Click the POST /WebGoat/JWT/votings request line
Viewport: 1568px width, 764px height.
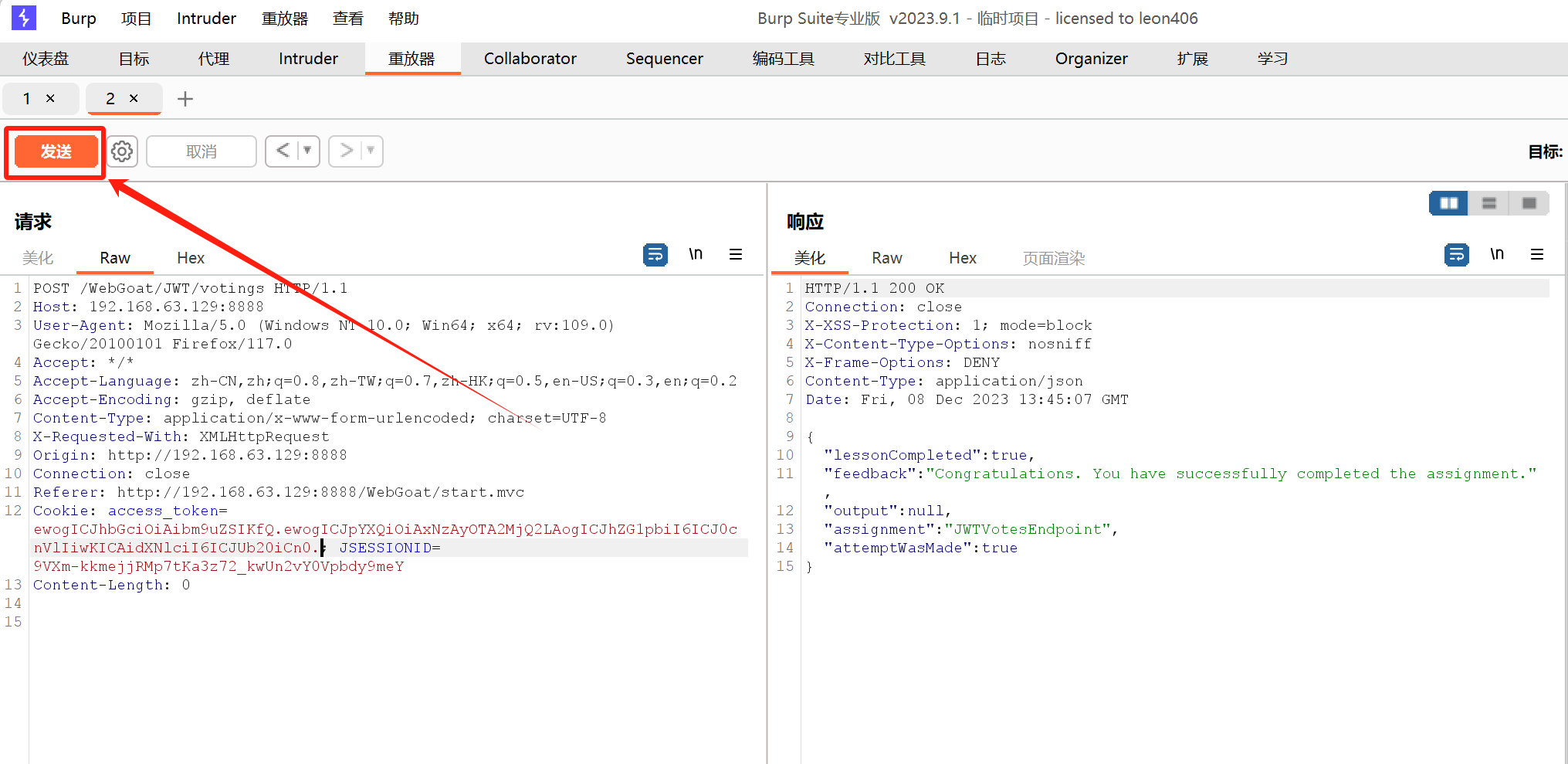click(x=190, y=288)
